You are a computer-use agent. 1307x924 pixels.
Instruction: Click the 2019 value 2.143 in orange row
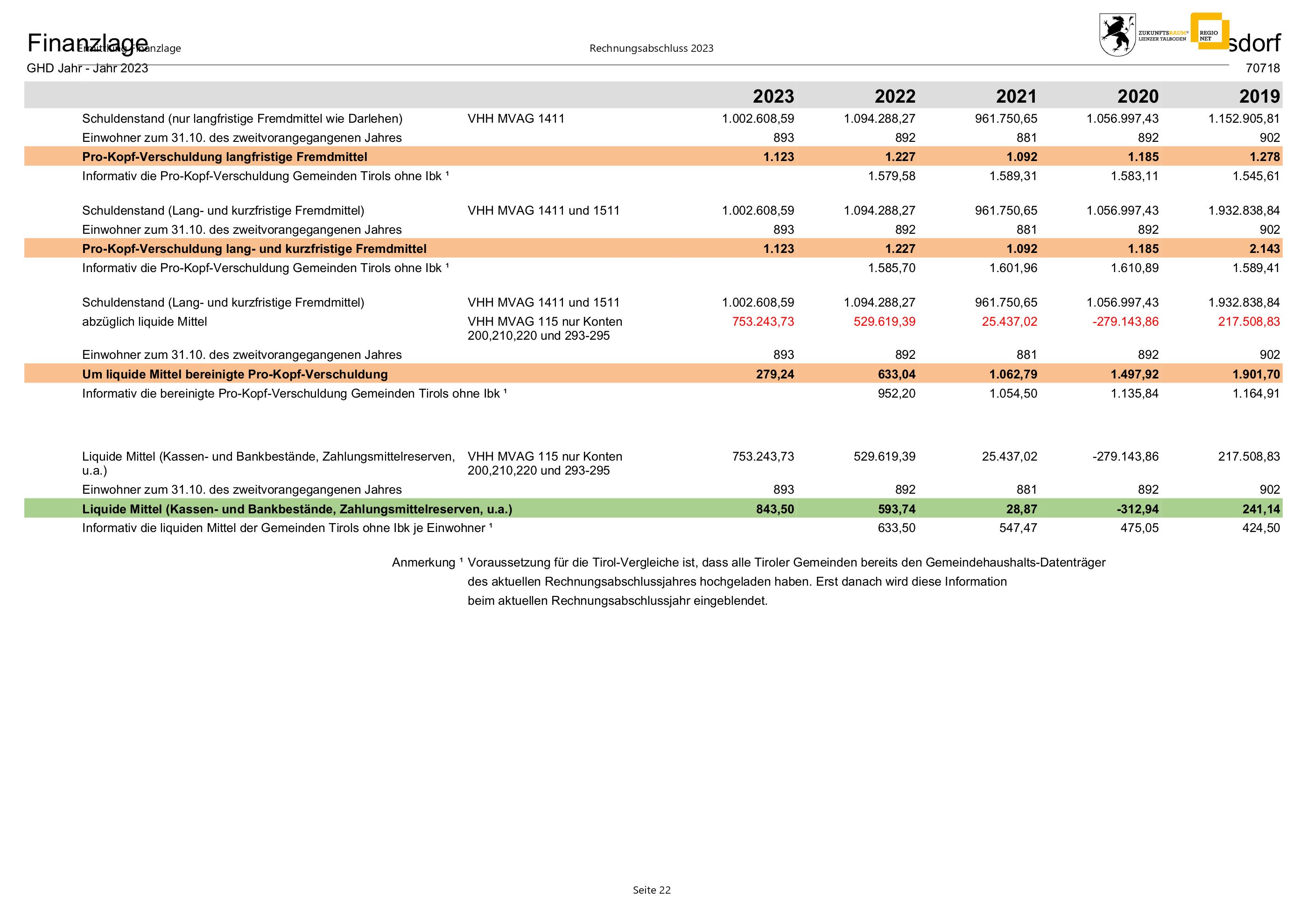tap(1265, 249)
